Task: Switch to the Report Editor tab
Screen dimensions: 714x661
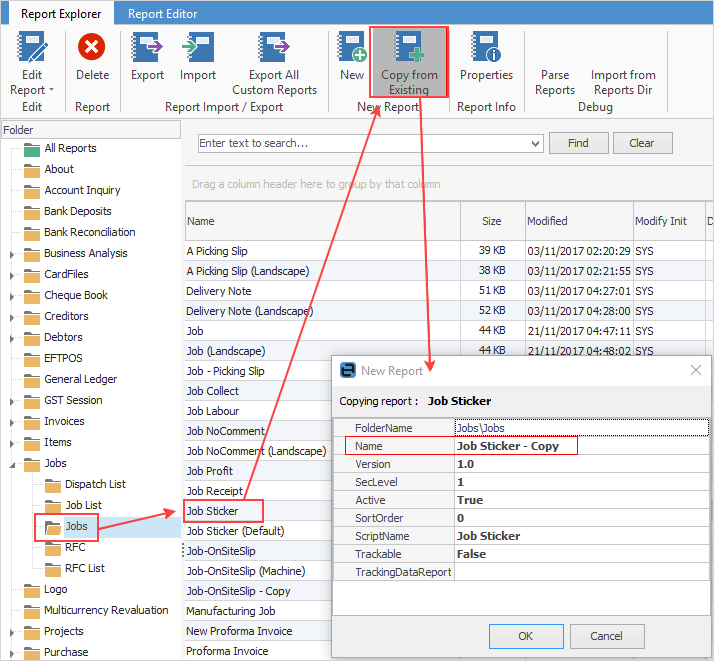Action: (x=162, y=14)
